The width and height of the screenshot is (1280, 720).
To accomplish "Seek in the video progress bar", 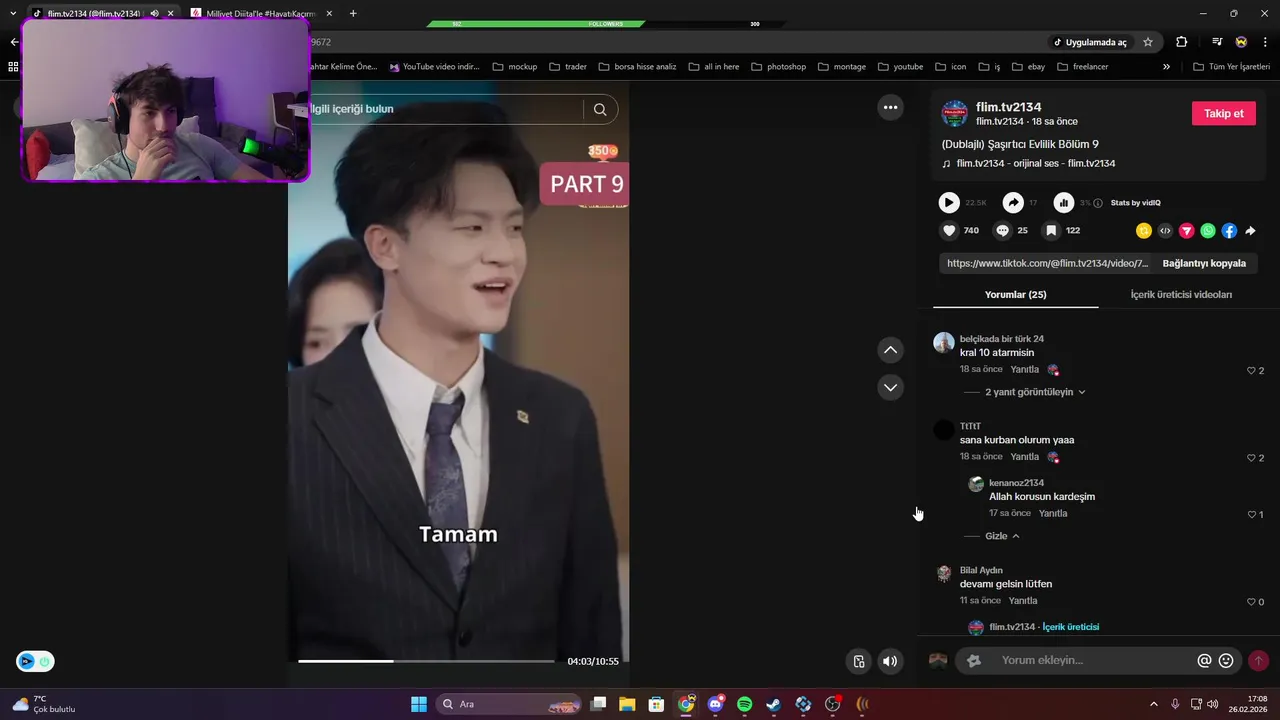I will coord(426,661).
